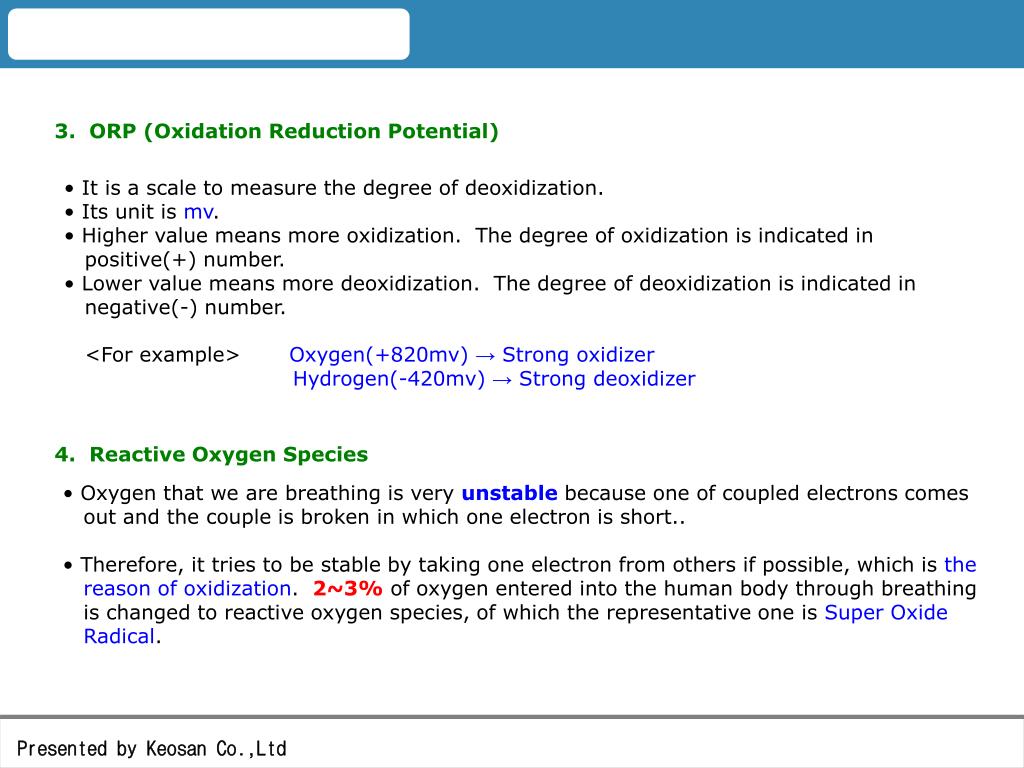Click 'Oxygen(+820mv) → Strong oxidizer' line
Image resolution: width=1024 pixels, height=768 pixels.
click(472, 355)
